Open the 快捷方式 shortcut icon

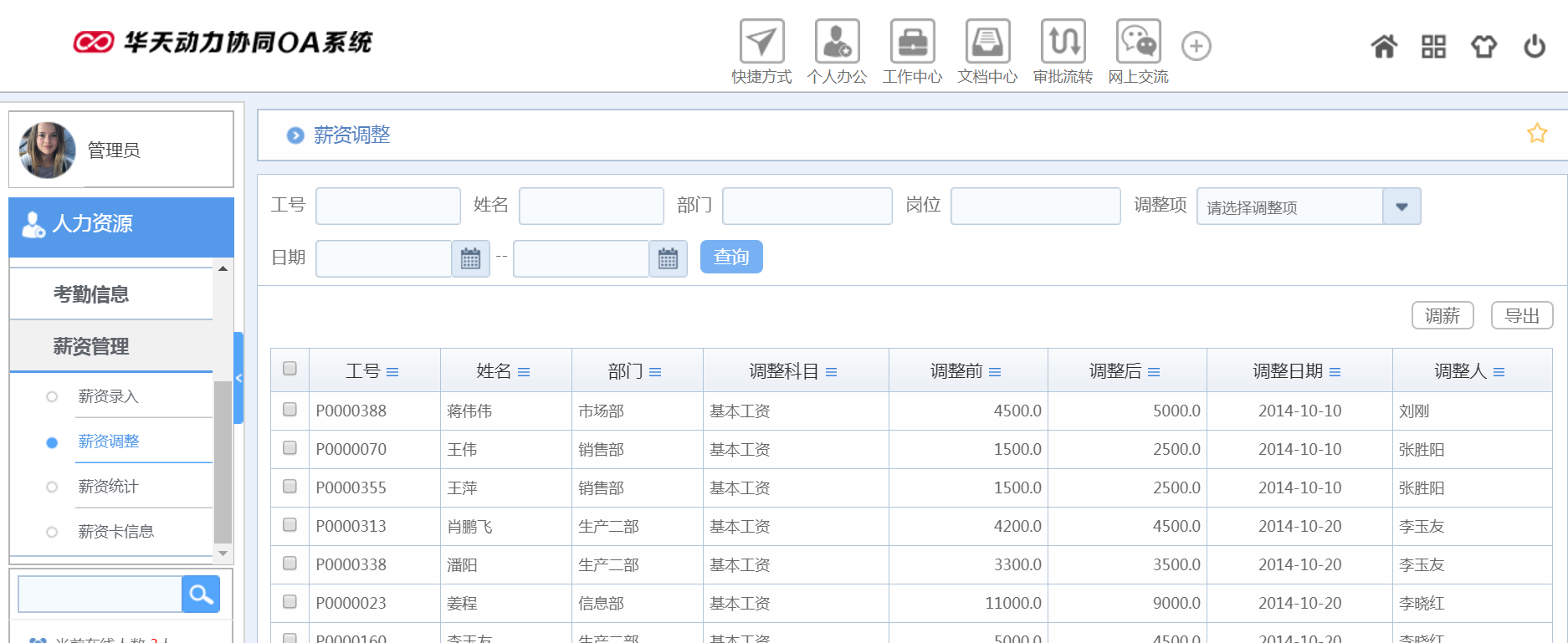coord(761,42)
